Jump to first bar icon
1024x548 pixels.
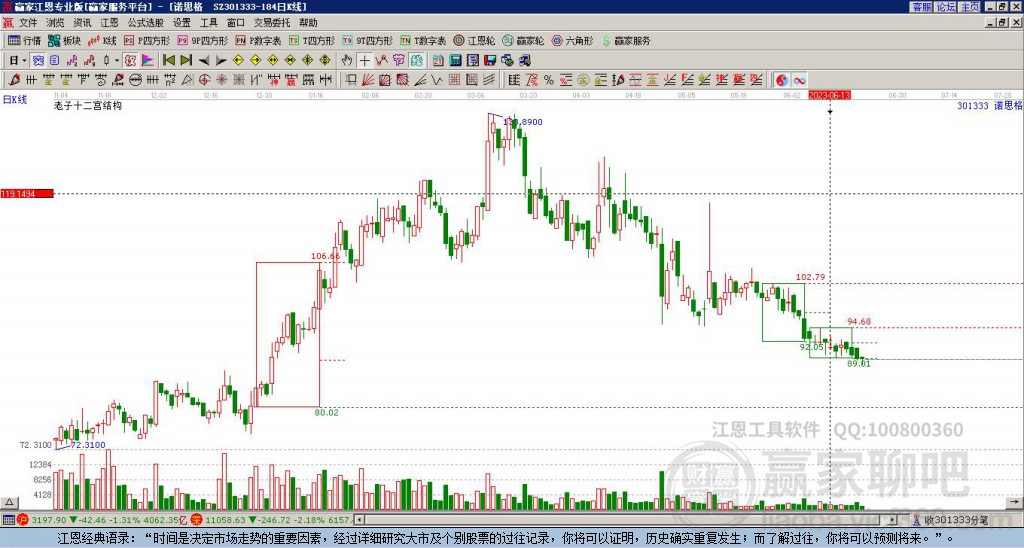[x=169, y=60]
